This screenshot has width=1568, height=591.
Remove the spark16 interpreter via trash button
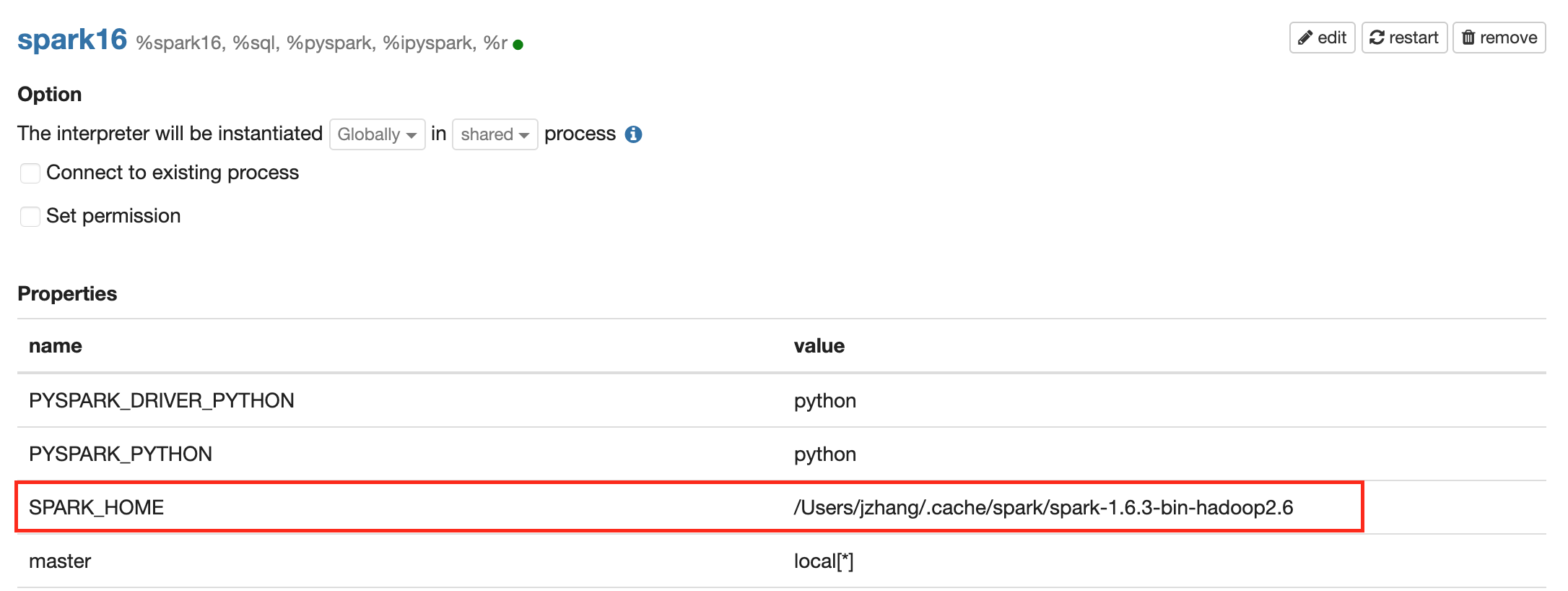[1499, 38]
